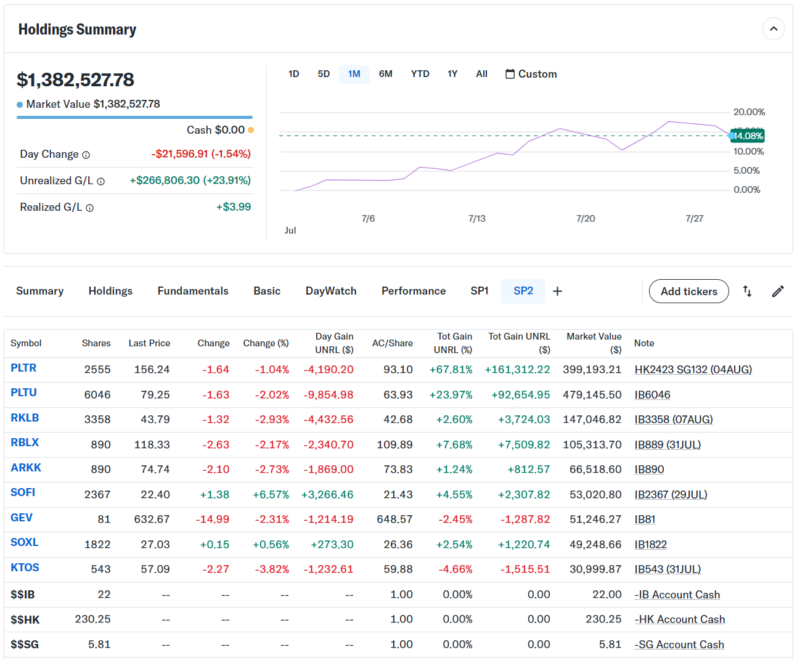Image resolution: width=800 pixels, height=660 pixels.
Task: Open the Performance tab
Action: click(x=413, y=291)
